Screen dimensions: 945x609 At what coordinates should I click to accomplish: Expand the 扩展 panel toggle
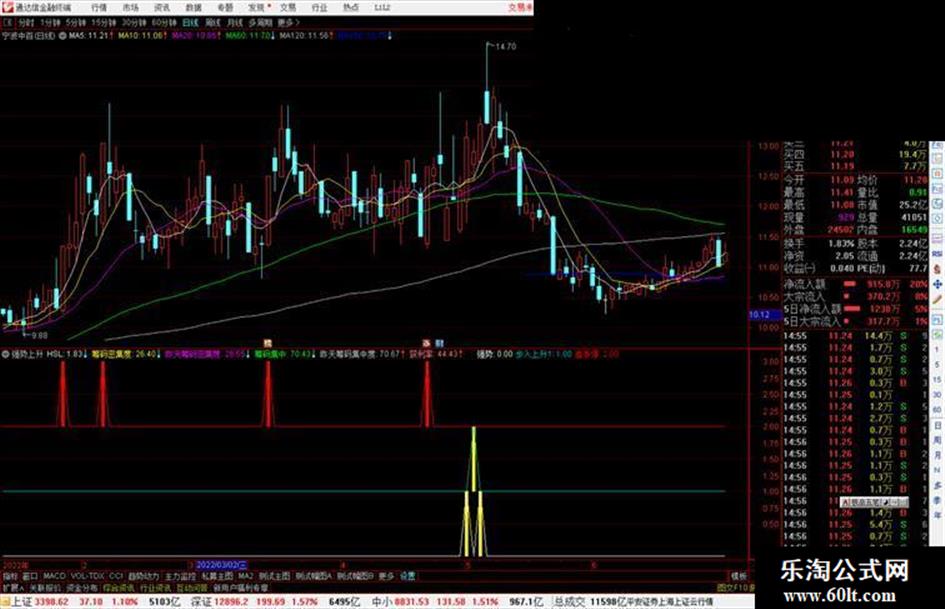click(x=12, y=587)
